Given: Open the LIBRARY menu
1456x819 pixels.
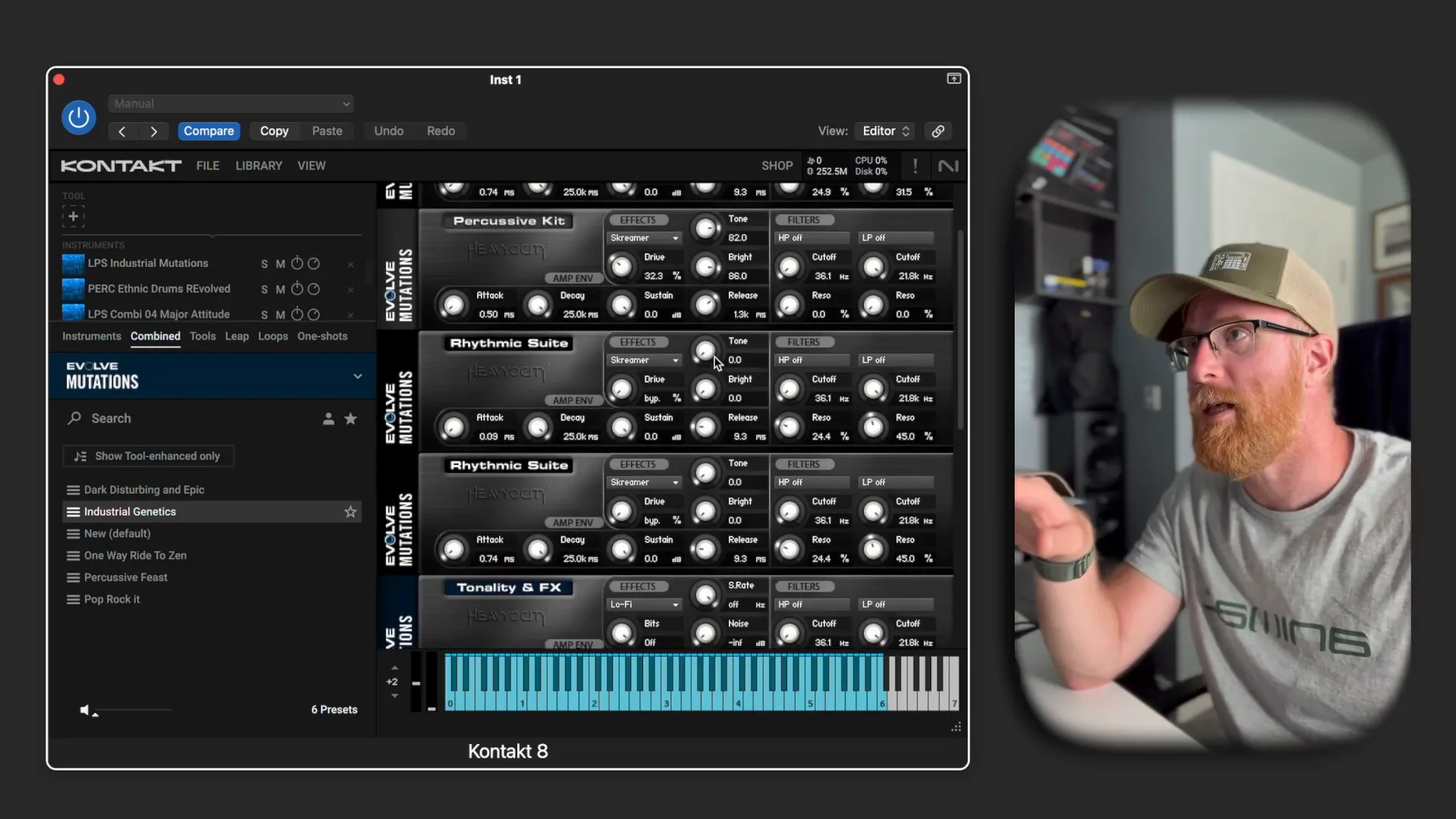Looking at the screenshot, I should pyautogui.click(x=259, y=166).
